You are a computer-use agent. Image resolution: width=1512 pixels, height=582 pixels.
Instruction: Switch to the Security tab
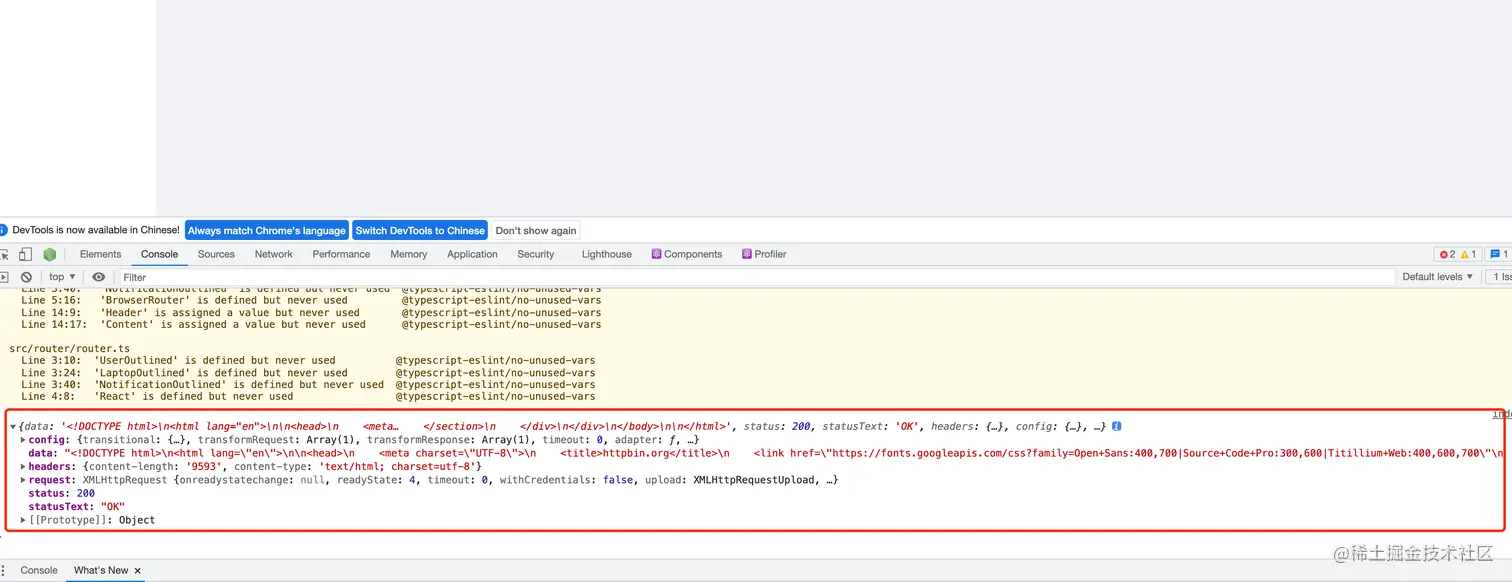click(x=535, y=254)
